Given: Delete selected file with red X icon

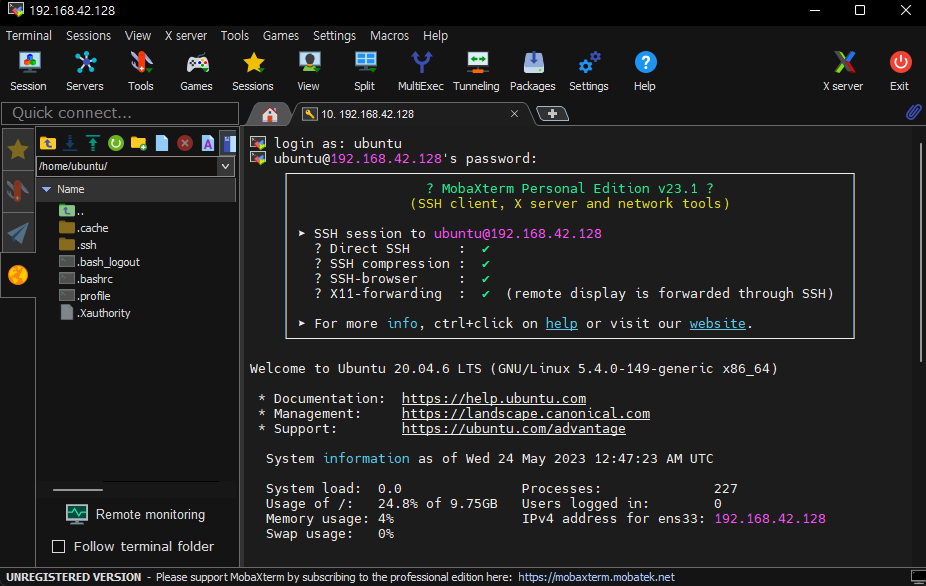Looking at the screenshot, I should (185, 142).
